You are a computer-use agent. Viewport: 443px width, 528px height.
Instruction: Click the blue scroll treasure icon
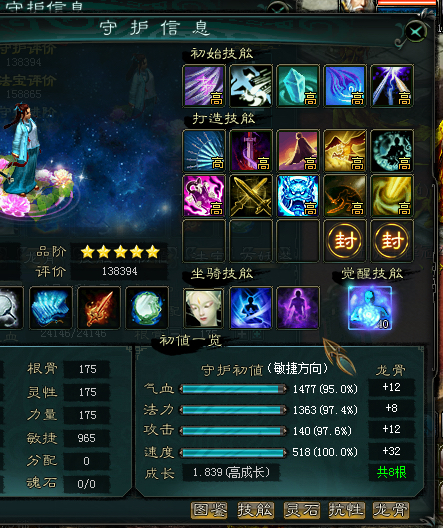pyautogui.click(x=50, y=308)
